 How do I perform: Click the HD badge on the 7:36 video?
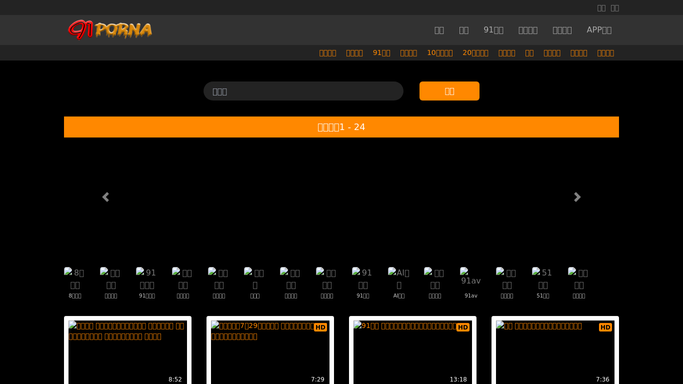pyautogui.click(x=605, y=327)
